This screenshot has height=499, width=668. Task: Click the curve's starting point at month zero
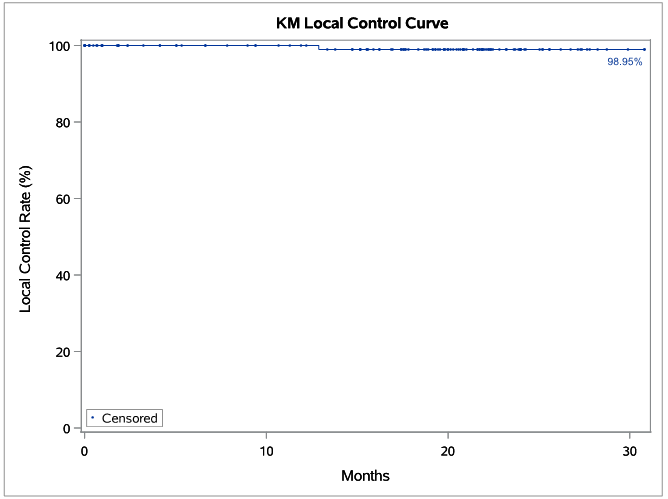(85, 45)
